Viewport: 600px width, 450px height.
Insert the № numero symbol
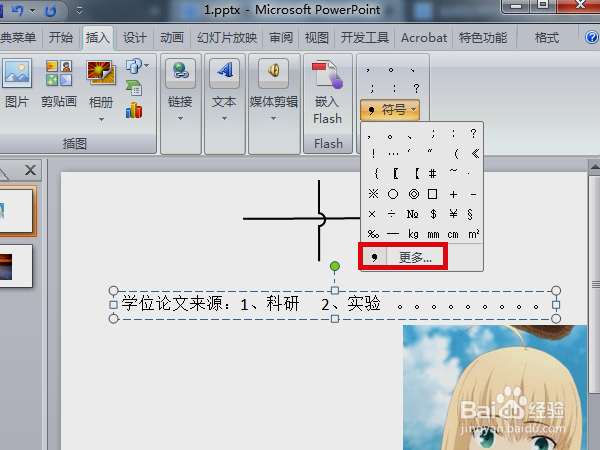click(412, 214)
